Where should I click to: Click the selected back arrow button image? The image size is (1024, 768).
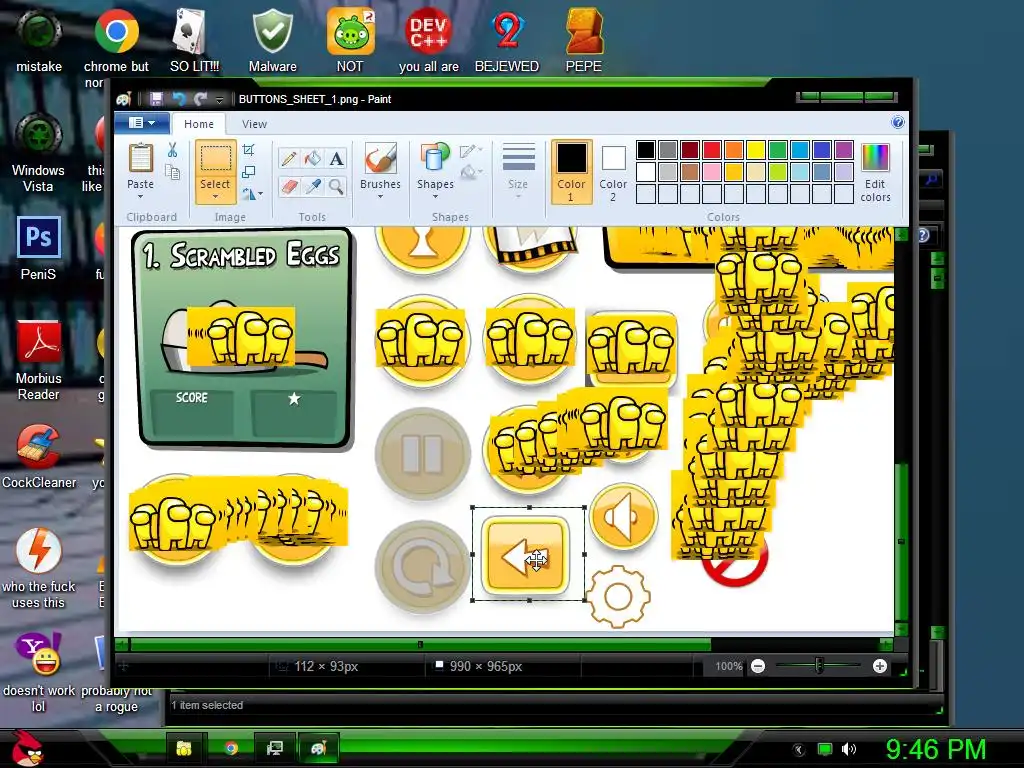point(526,556)
